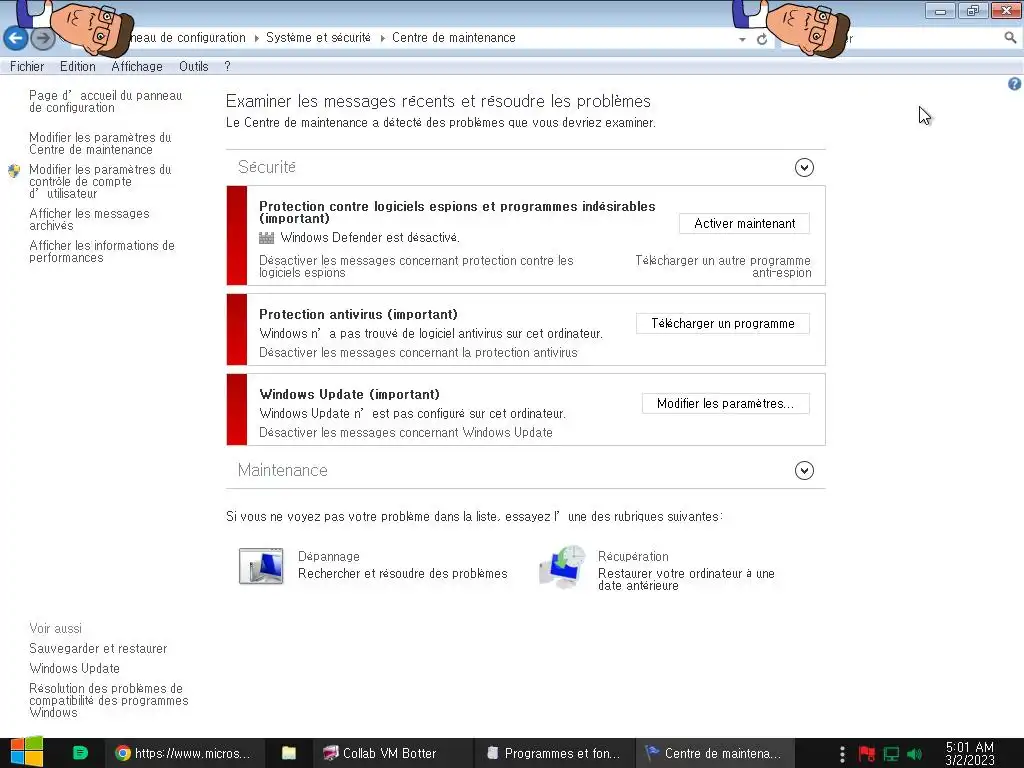
Task: Open the Récupération link
Action: click(x=633, y=556)
